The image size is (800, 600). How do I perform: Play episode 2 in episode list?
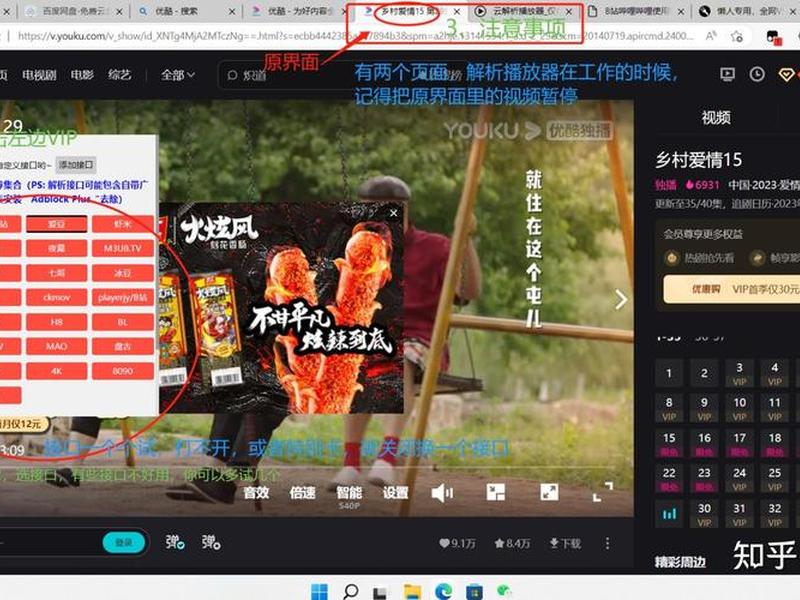click(x=704, y=373)
